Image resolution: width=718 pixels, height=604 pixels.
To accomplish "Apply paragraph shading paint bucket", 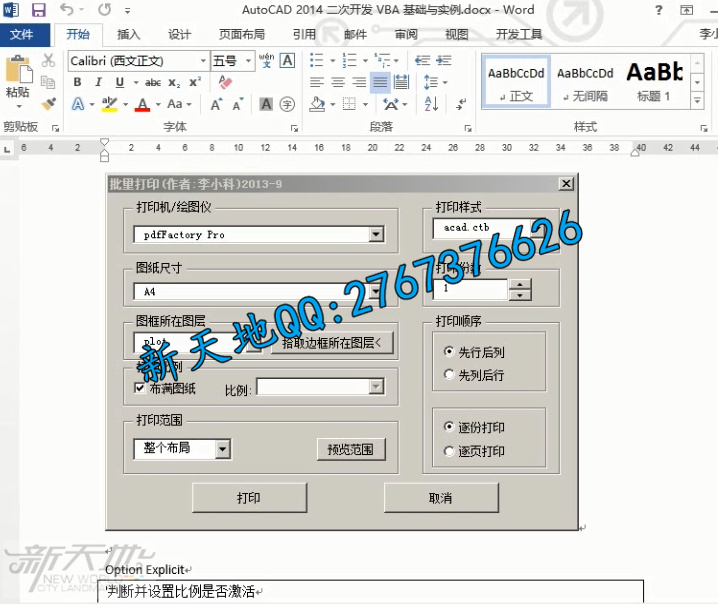I will pos(317,104).
